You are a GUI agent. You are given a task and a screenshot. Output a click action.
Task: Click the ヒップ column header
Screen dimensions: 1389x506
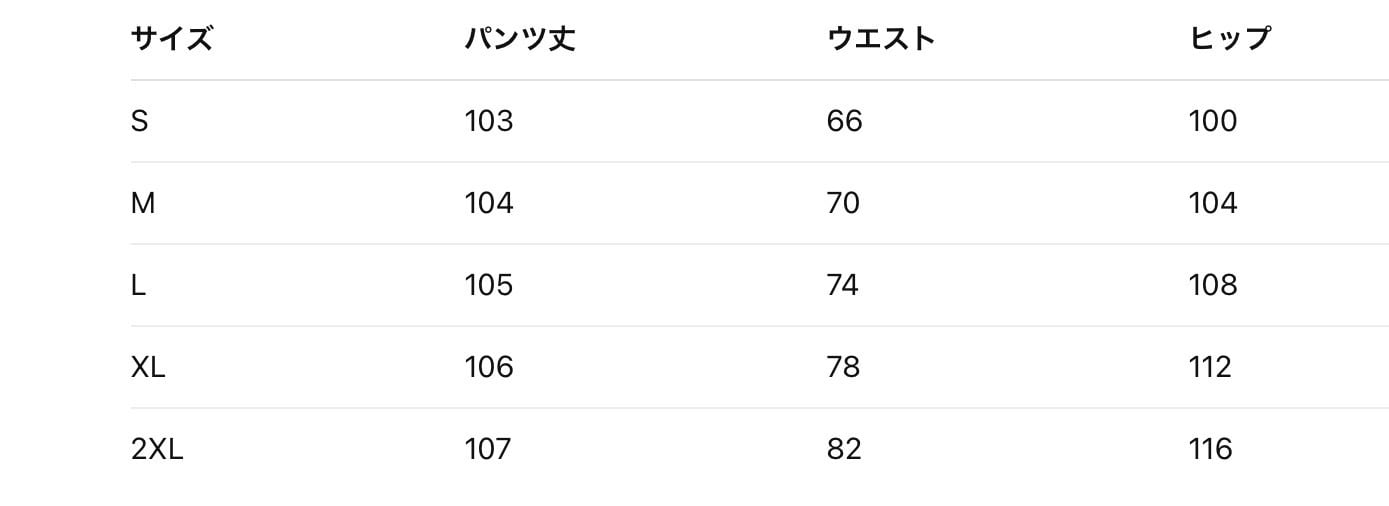[1229, 39]
